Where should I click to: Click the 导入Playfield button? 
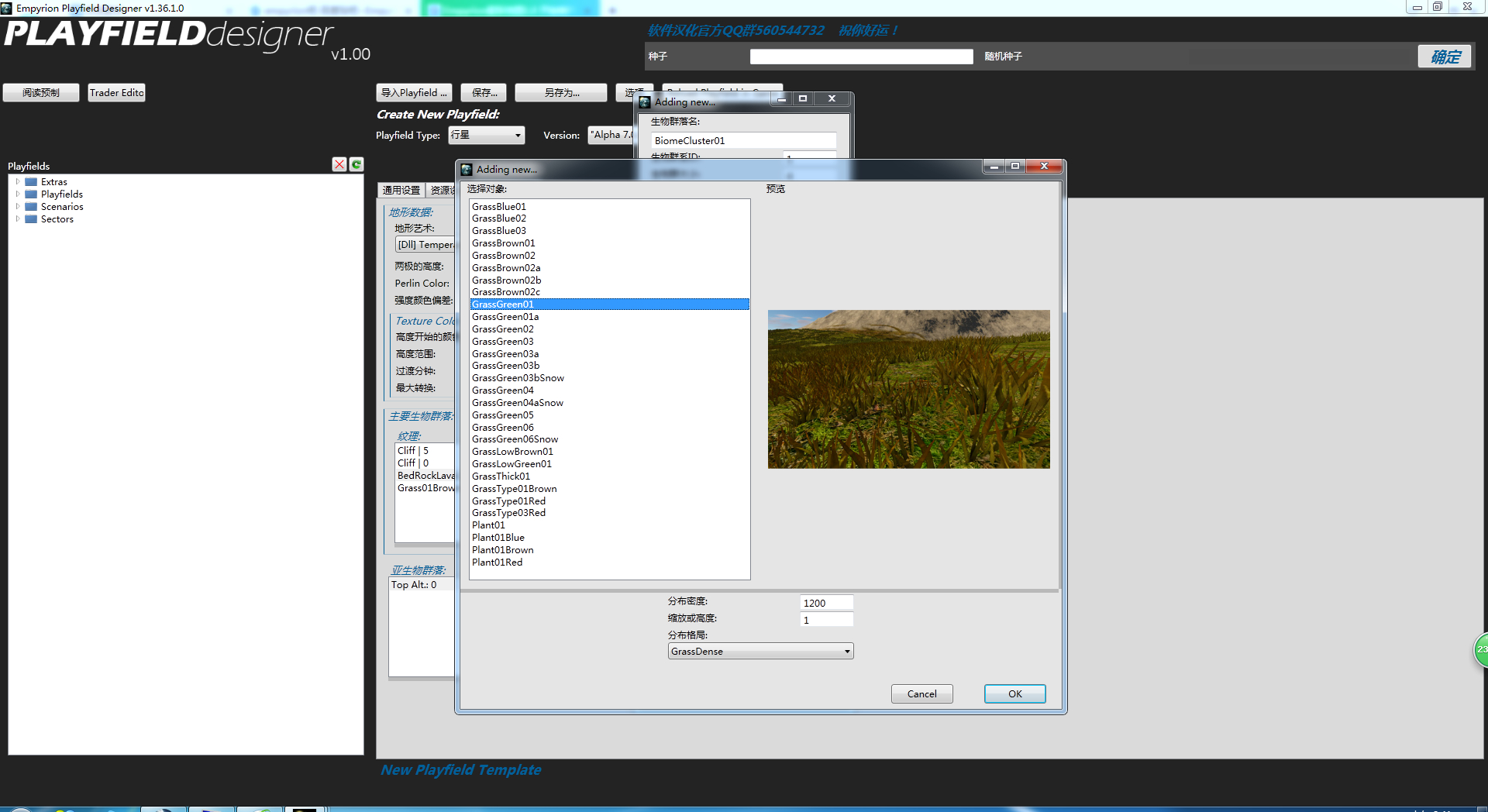[415, 93]
